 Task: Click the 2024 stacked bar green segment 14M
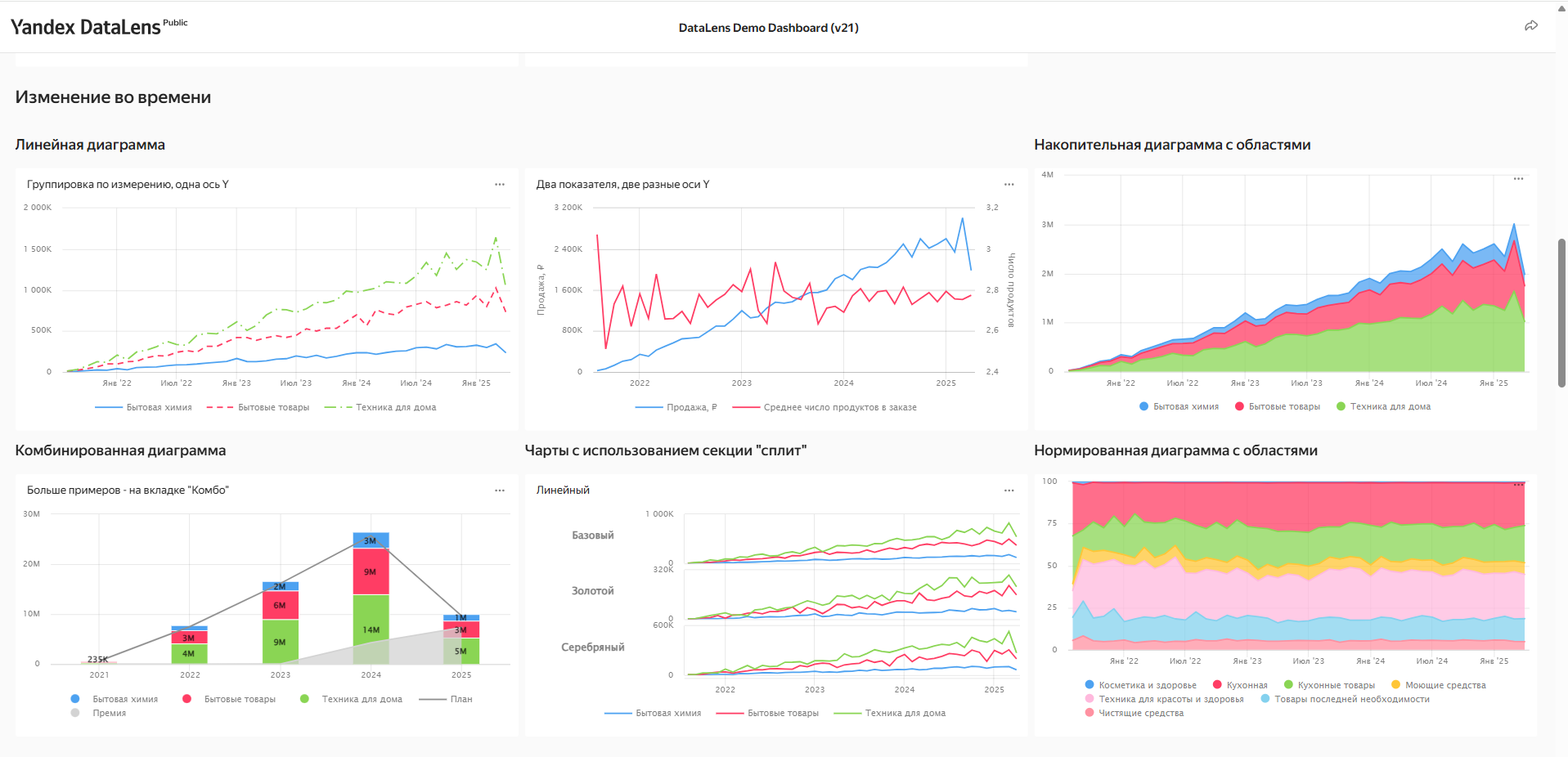click(x=371, y=629)
